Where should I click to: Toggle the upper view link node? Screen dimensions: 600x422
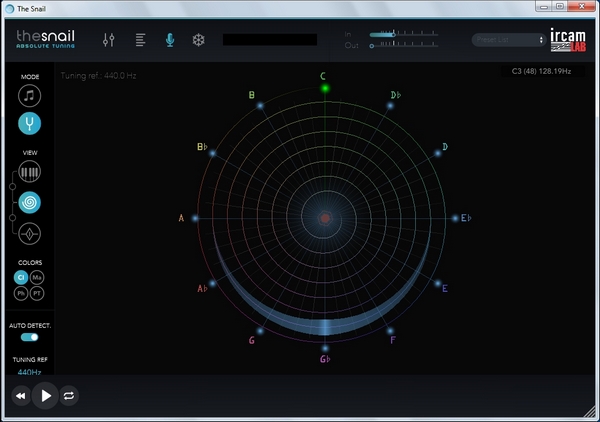point(12,187)
